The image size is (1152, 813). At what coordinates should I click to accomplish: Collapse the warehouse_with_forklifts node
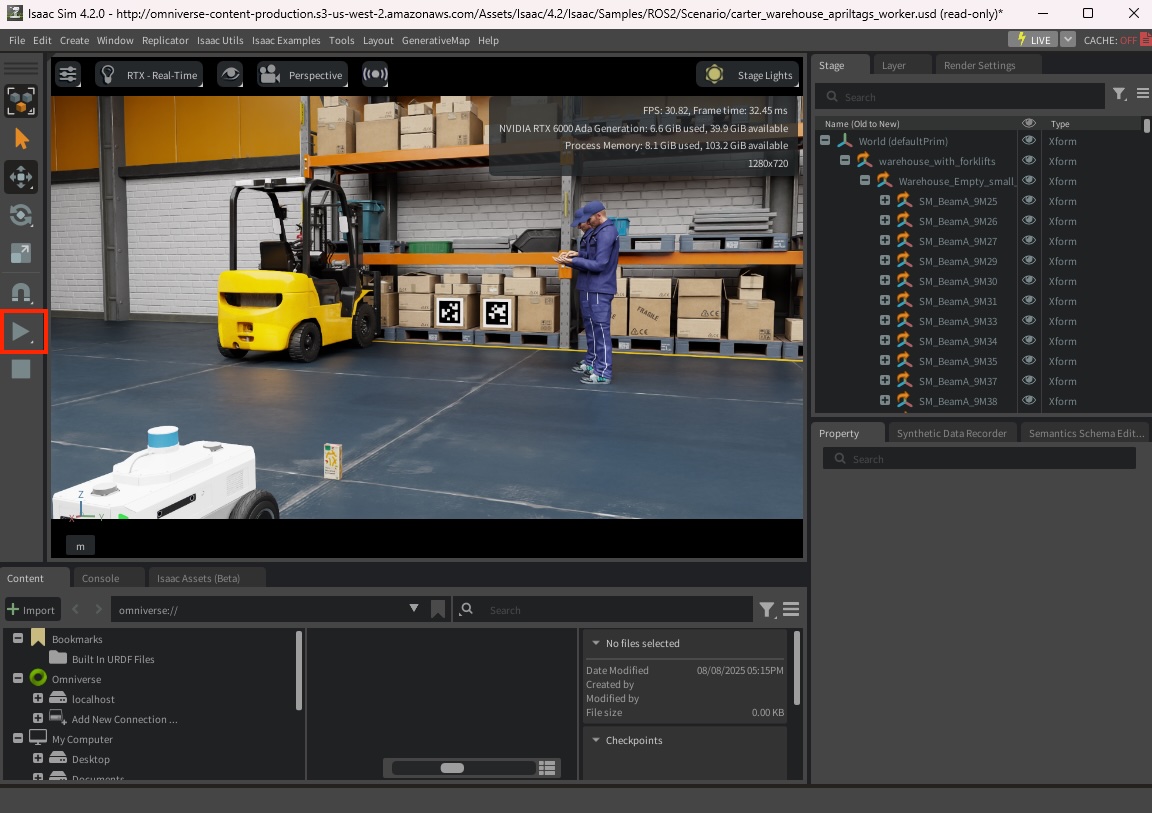[x=845, y=160]
